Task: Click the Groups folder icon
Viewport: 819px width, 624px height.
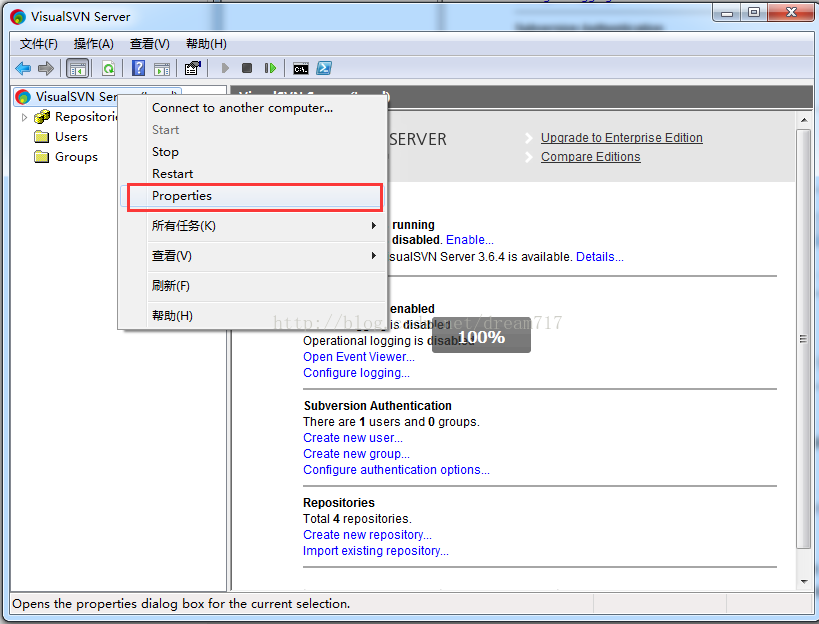Action: (x=41, y=157)
